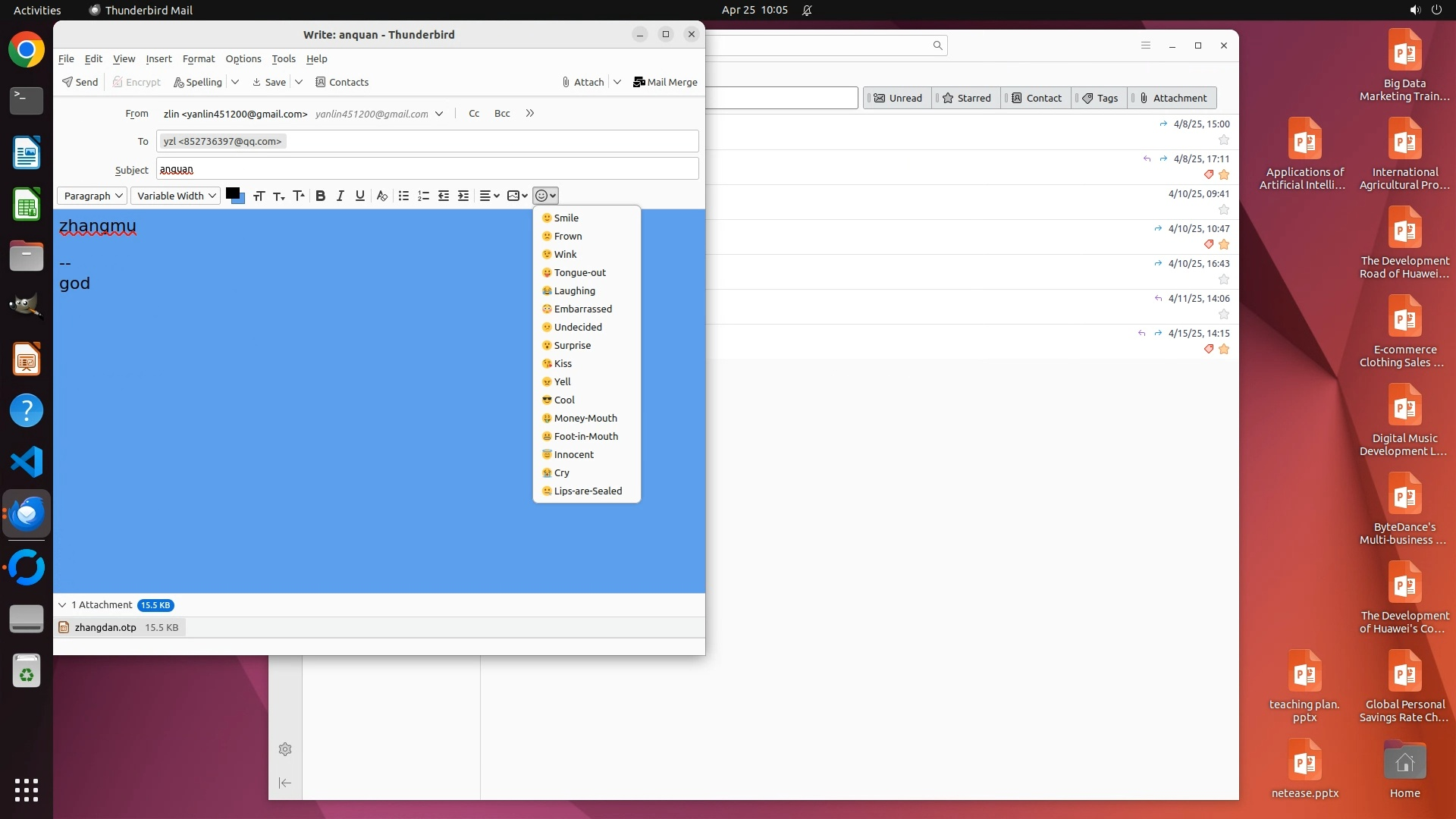Toggle underline text formatting
The image size is (1456, 819).
tap(360, 196)
